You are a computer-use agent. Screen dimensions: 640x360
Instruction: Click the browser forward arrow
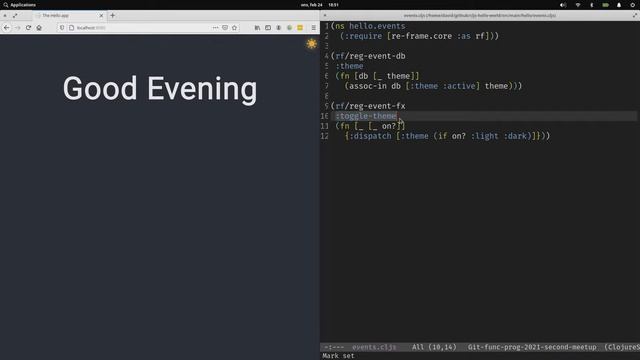pos(18,28)
